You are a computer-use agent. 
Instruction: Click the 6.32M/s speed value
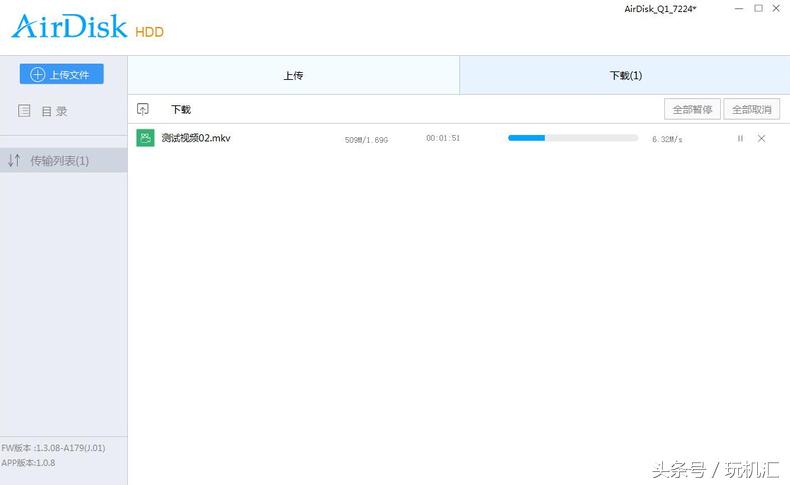[x=667, y=140]
